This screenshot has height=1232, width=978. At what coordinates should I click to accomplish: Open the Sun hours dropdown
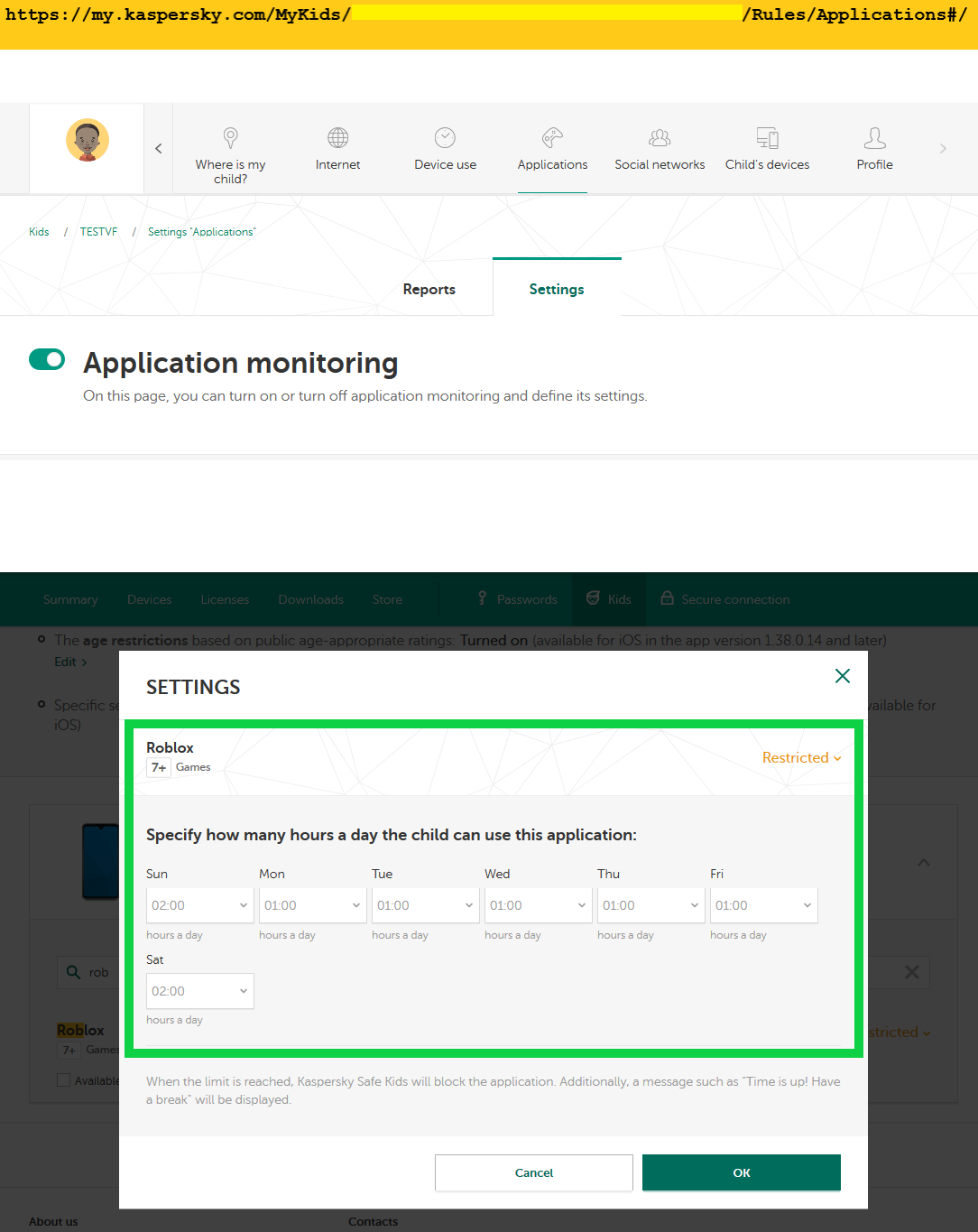tap(200, 905)
